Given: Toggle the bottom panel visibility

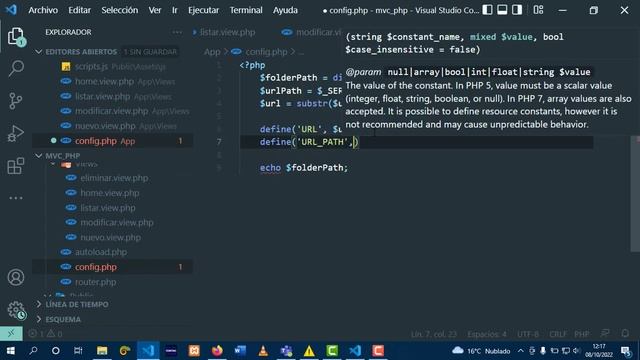Looking at the screenshot, I should [x=502, y=10].
